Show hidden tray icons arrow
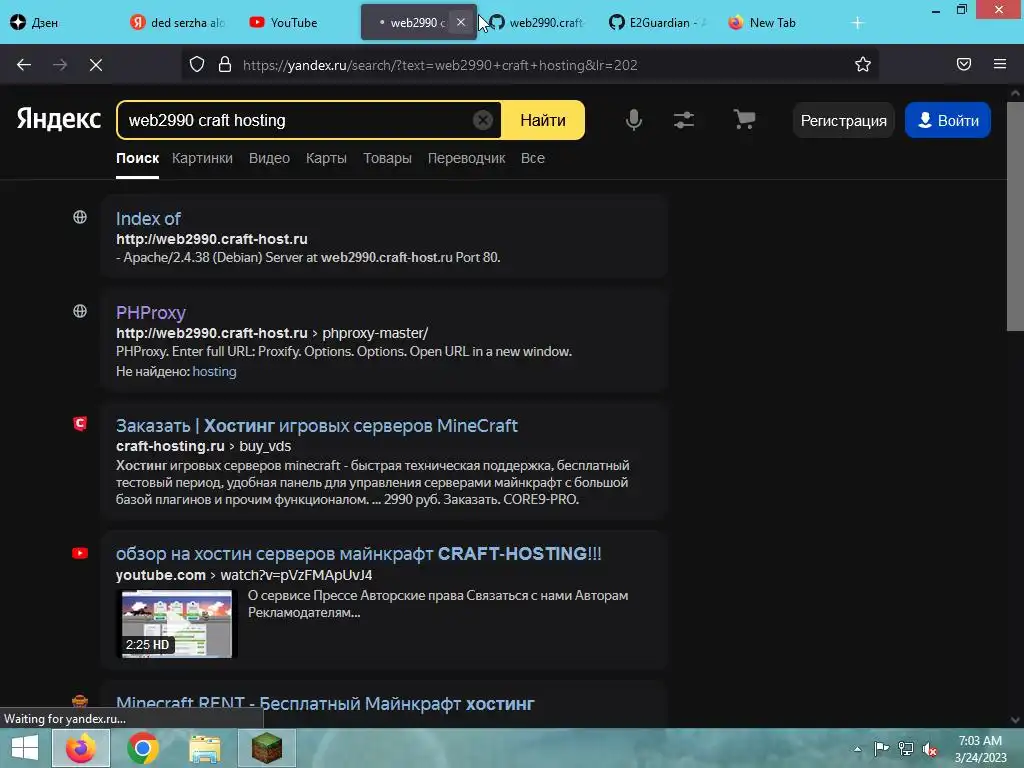1024x768 pixels. (x=857, y=749)
